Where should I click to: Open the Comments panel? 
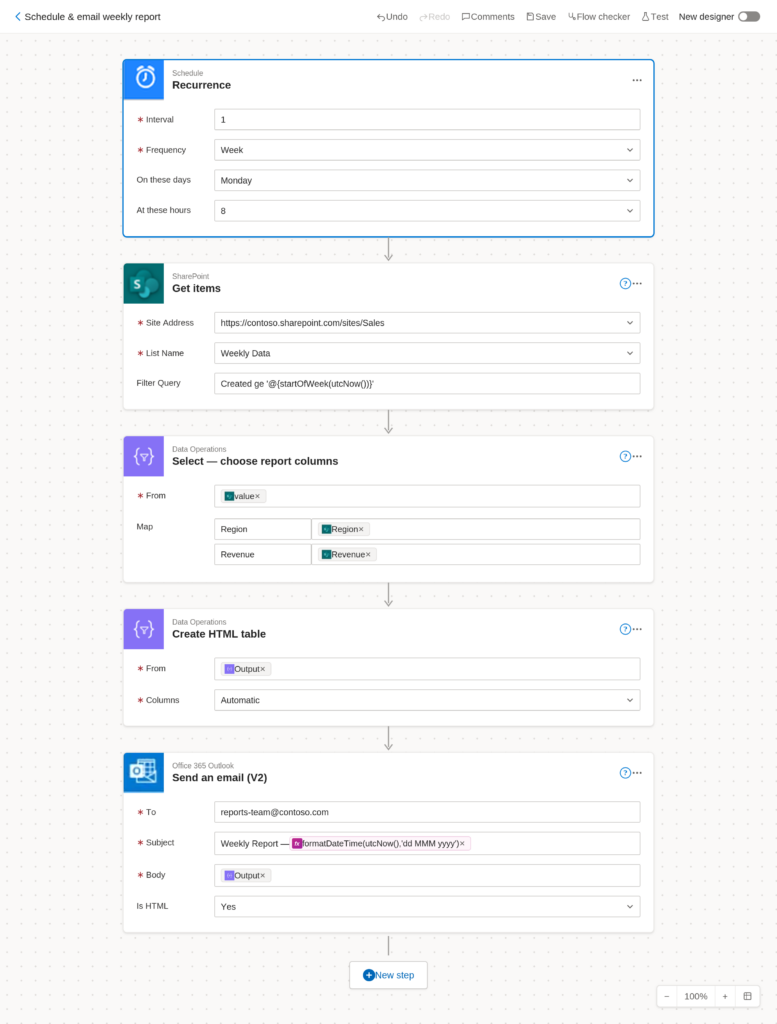point(488,17)
